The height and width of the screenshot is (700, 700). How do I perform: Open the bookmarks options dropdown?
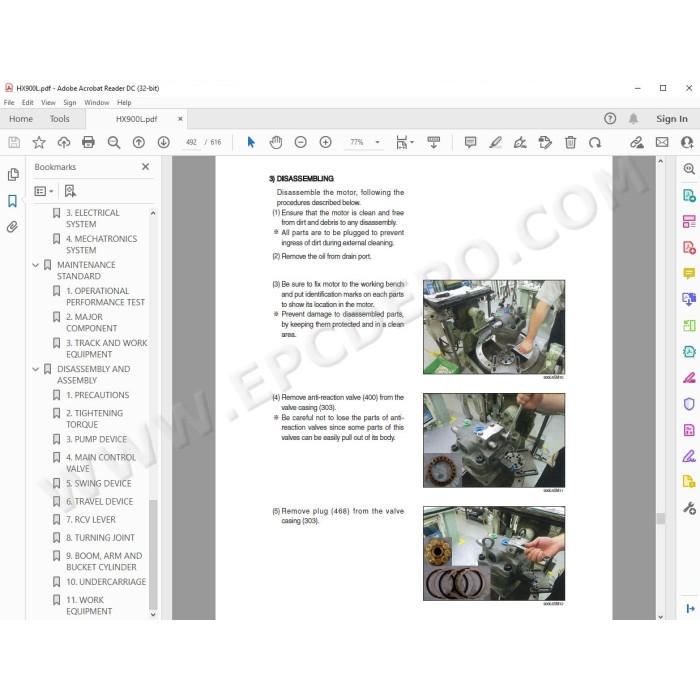click(44, 191)
